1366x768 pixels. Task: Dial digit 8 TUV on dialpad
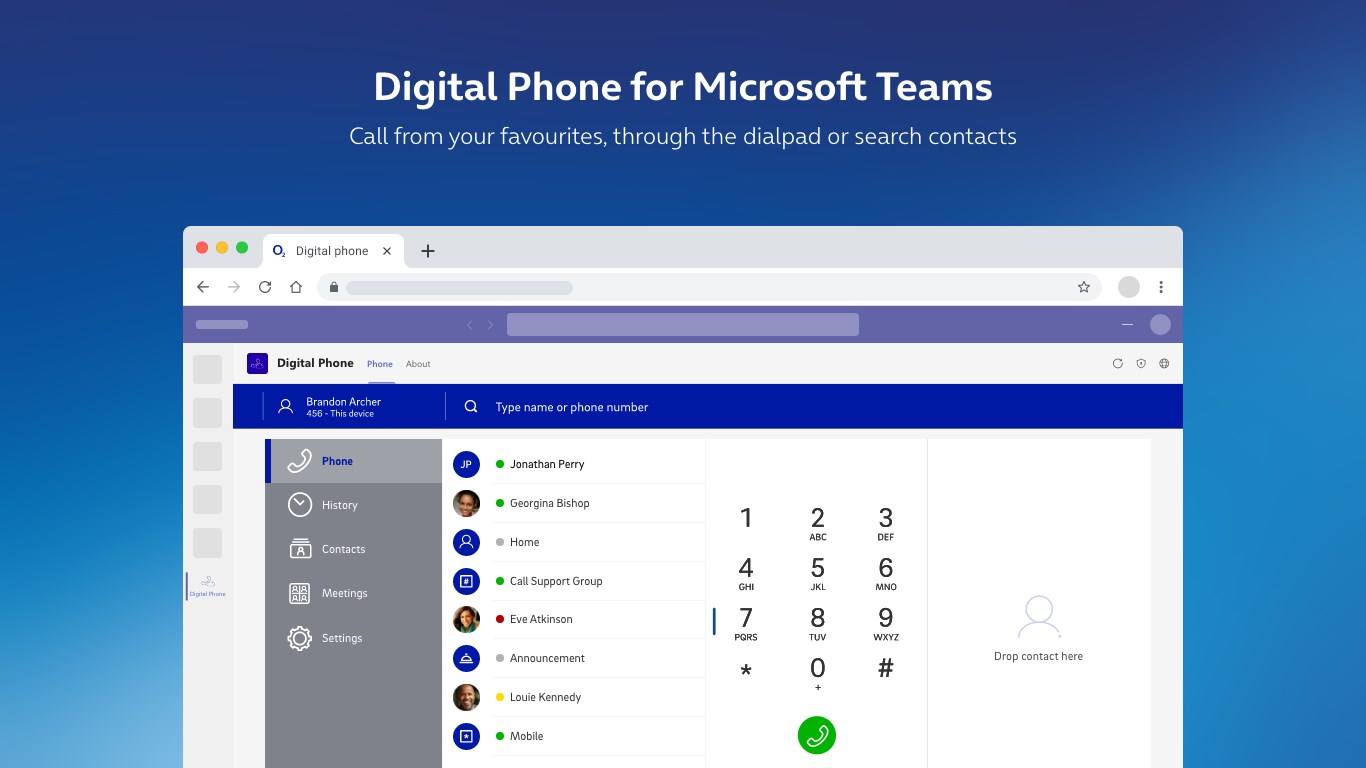(818, 623)
